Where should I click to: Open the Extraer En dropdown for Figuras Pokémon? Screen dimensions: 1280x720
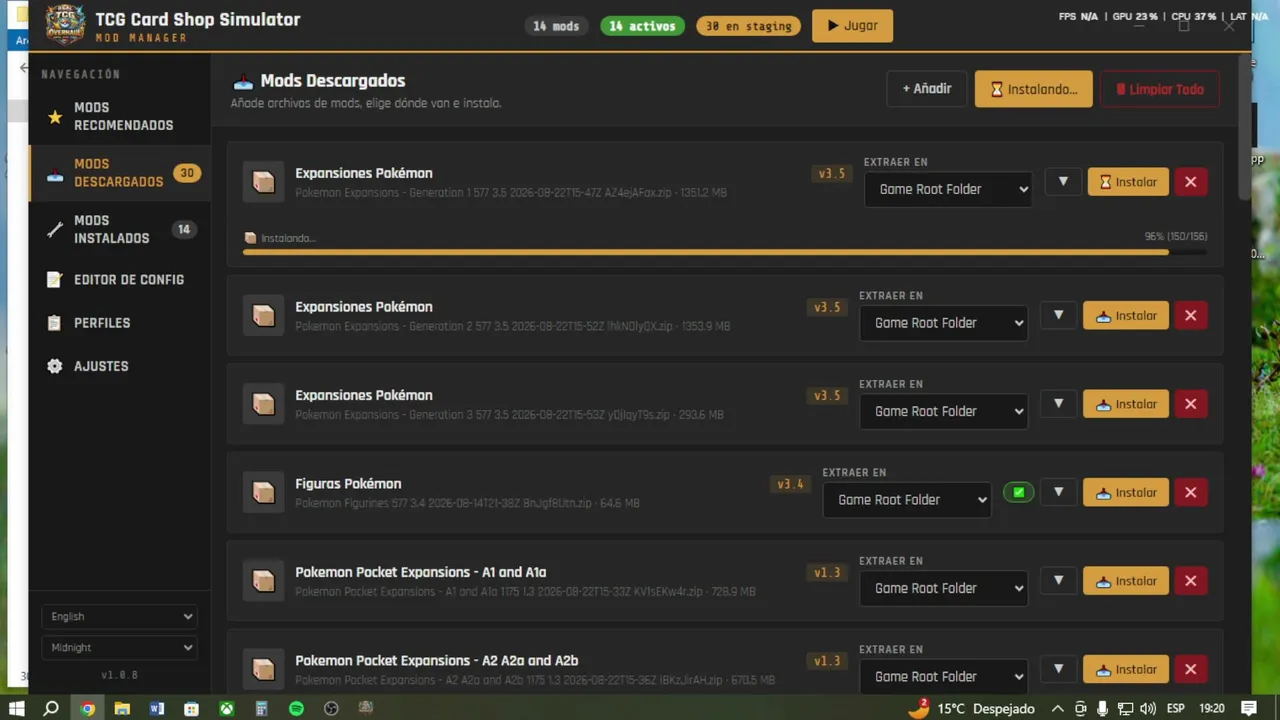point(907,500)
